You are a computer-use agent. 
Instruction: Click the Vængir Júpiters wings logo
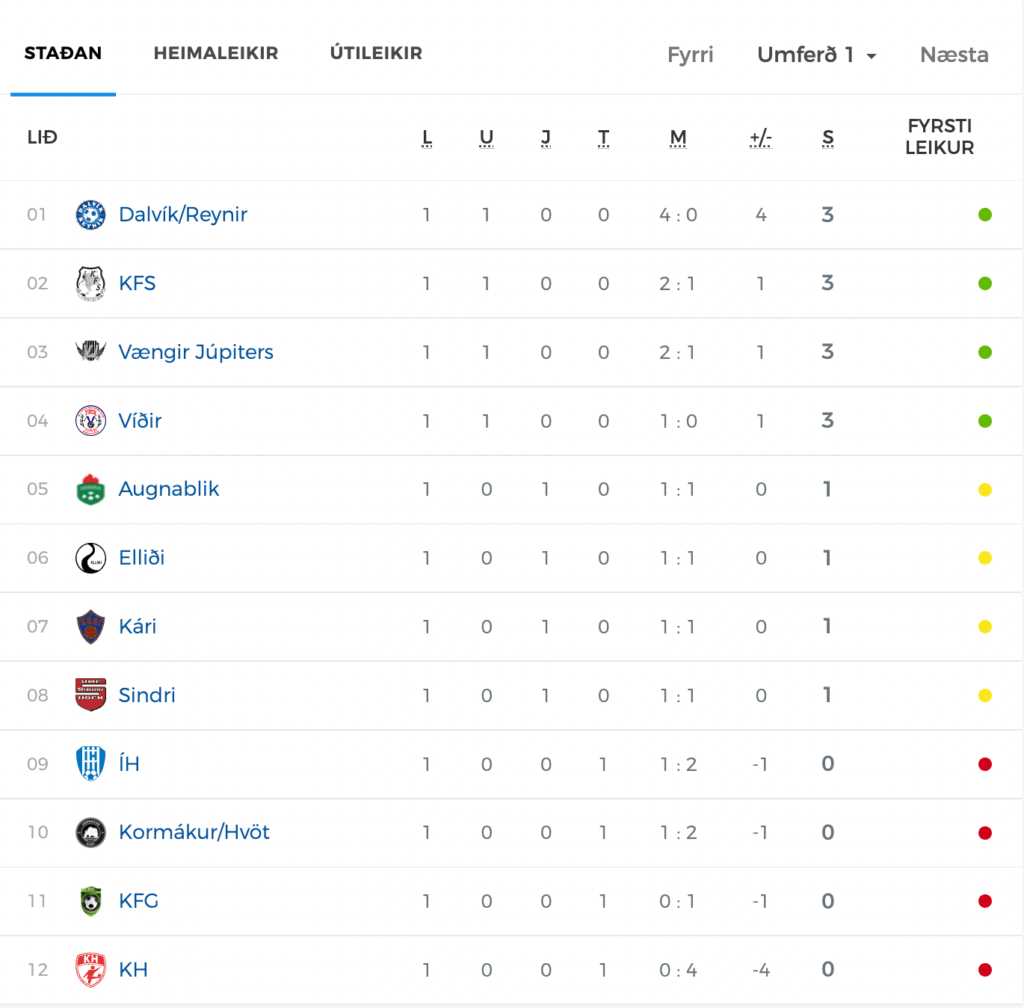tap(91, 351)
